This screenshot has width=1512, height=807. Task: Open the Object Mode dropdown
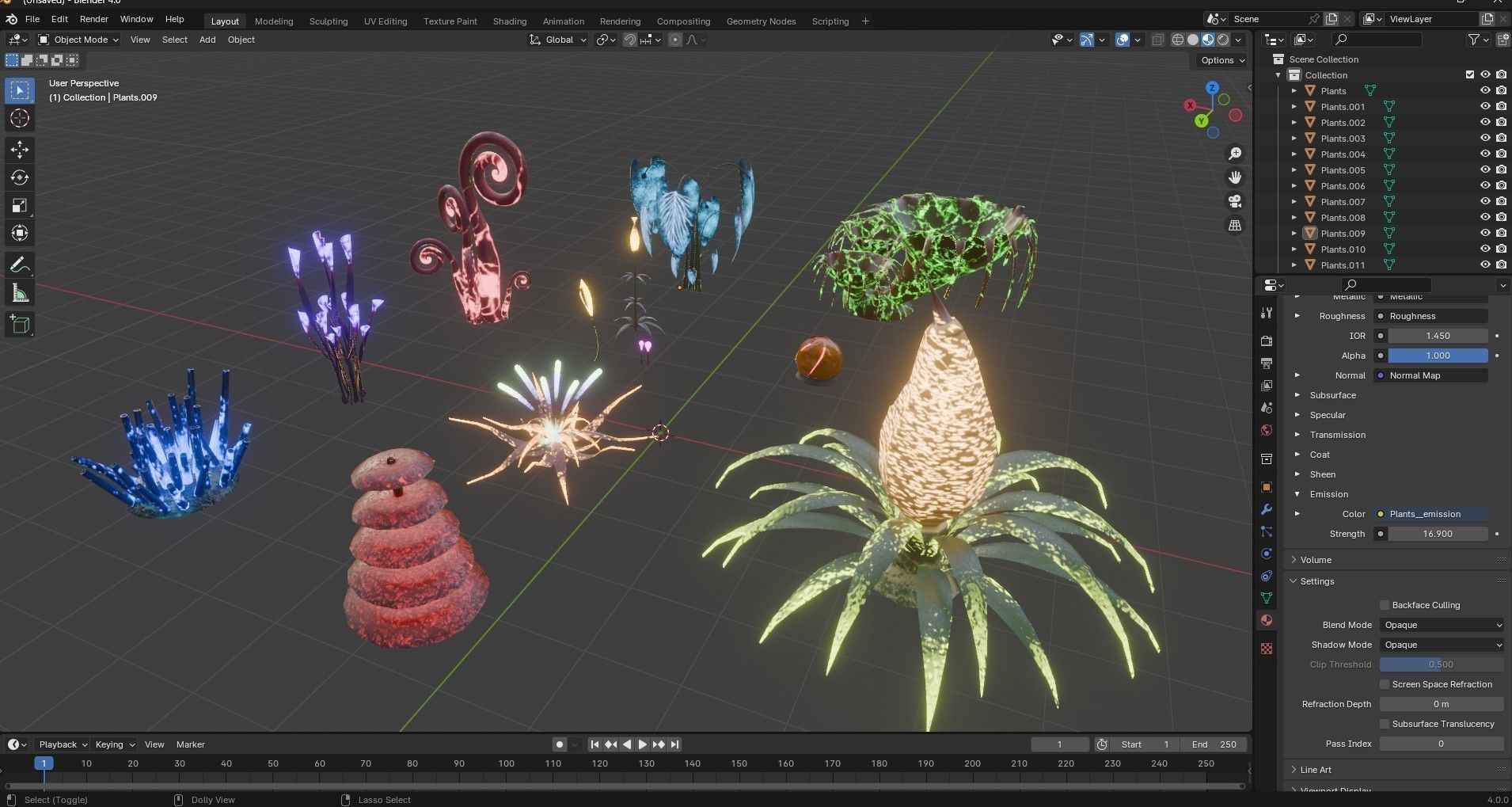78,40
